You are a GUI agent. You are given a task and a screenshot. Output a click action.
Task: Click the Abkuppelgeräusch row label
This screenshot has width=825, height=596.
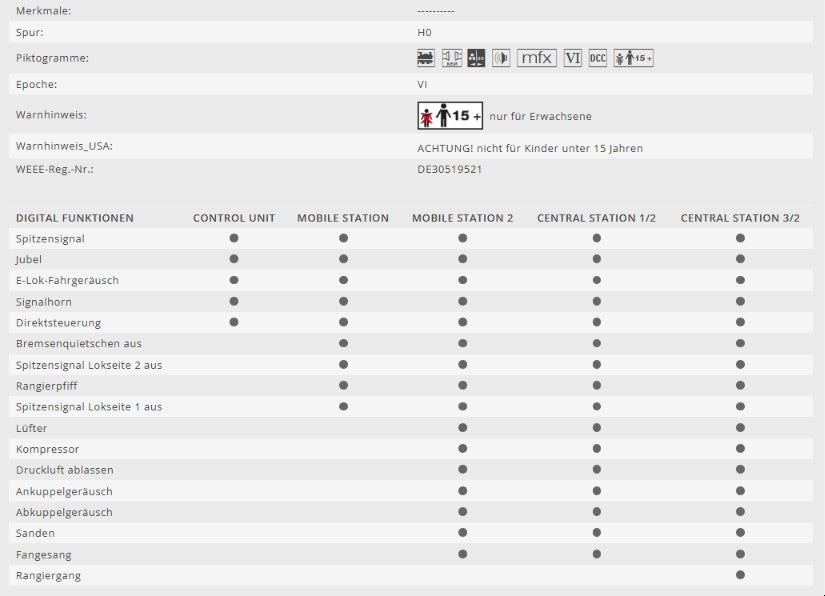pos(64,512)
